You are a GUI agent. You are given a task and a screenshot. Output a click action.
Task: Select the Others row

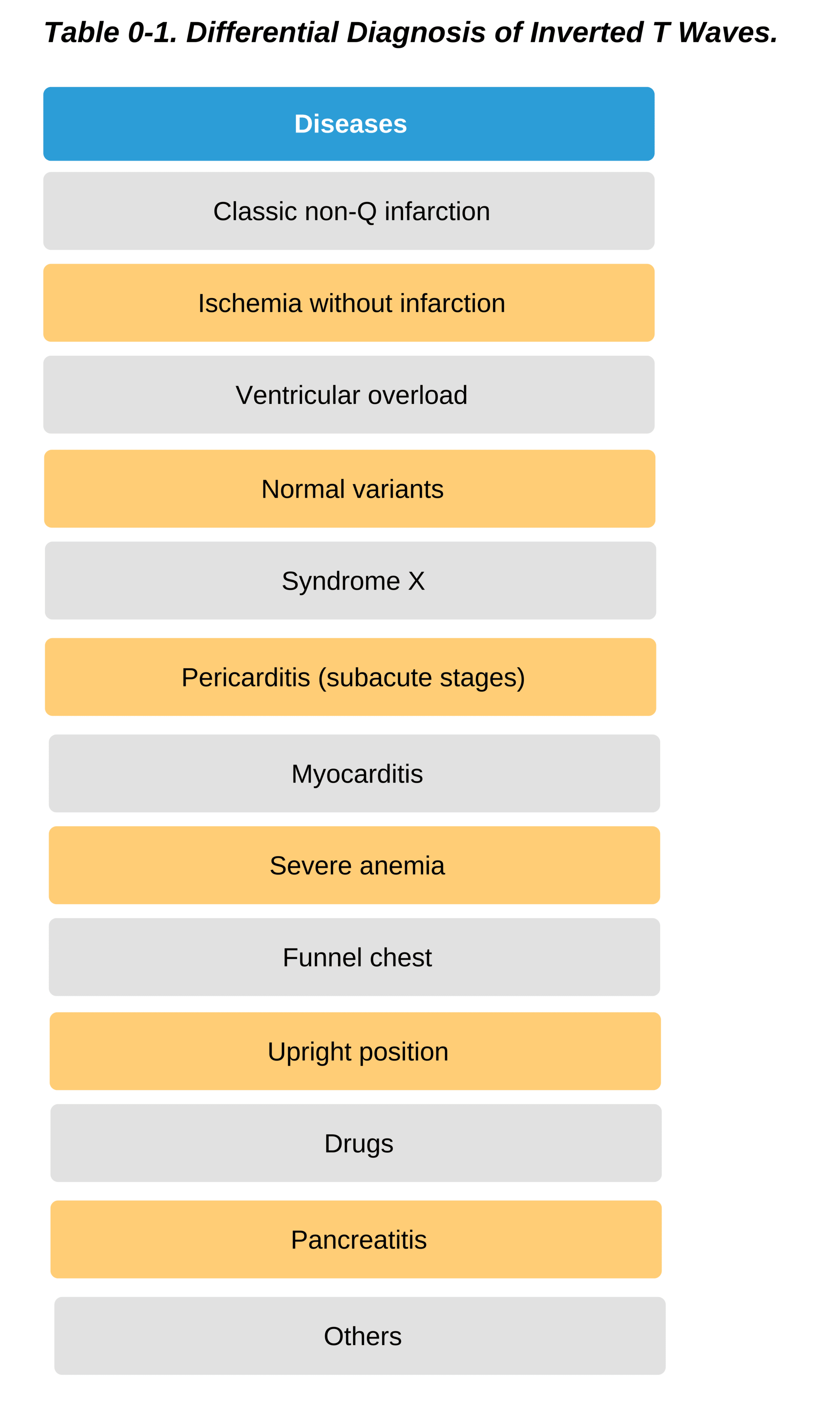(360, 1336)
